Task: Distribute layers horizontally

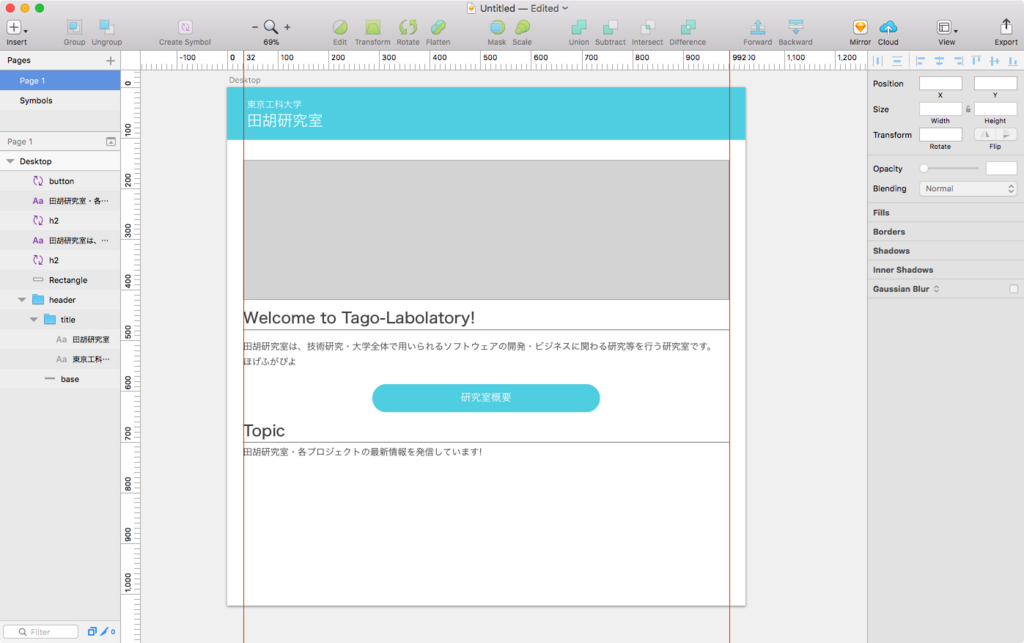Action: [878, 61]
